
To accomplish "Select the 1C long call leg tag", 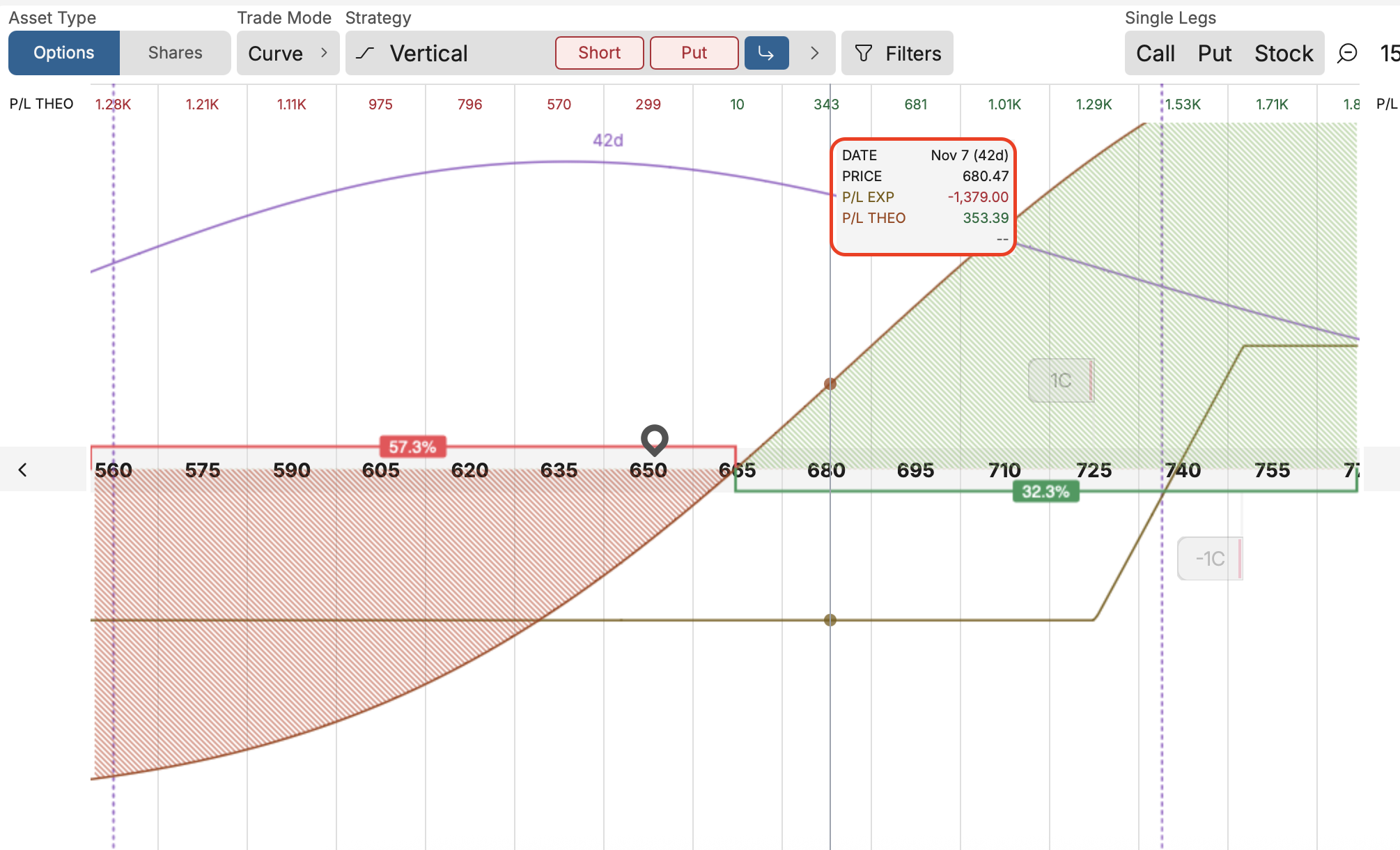I will pos(1061,380).
